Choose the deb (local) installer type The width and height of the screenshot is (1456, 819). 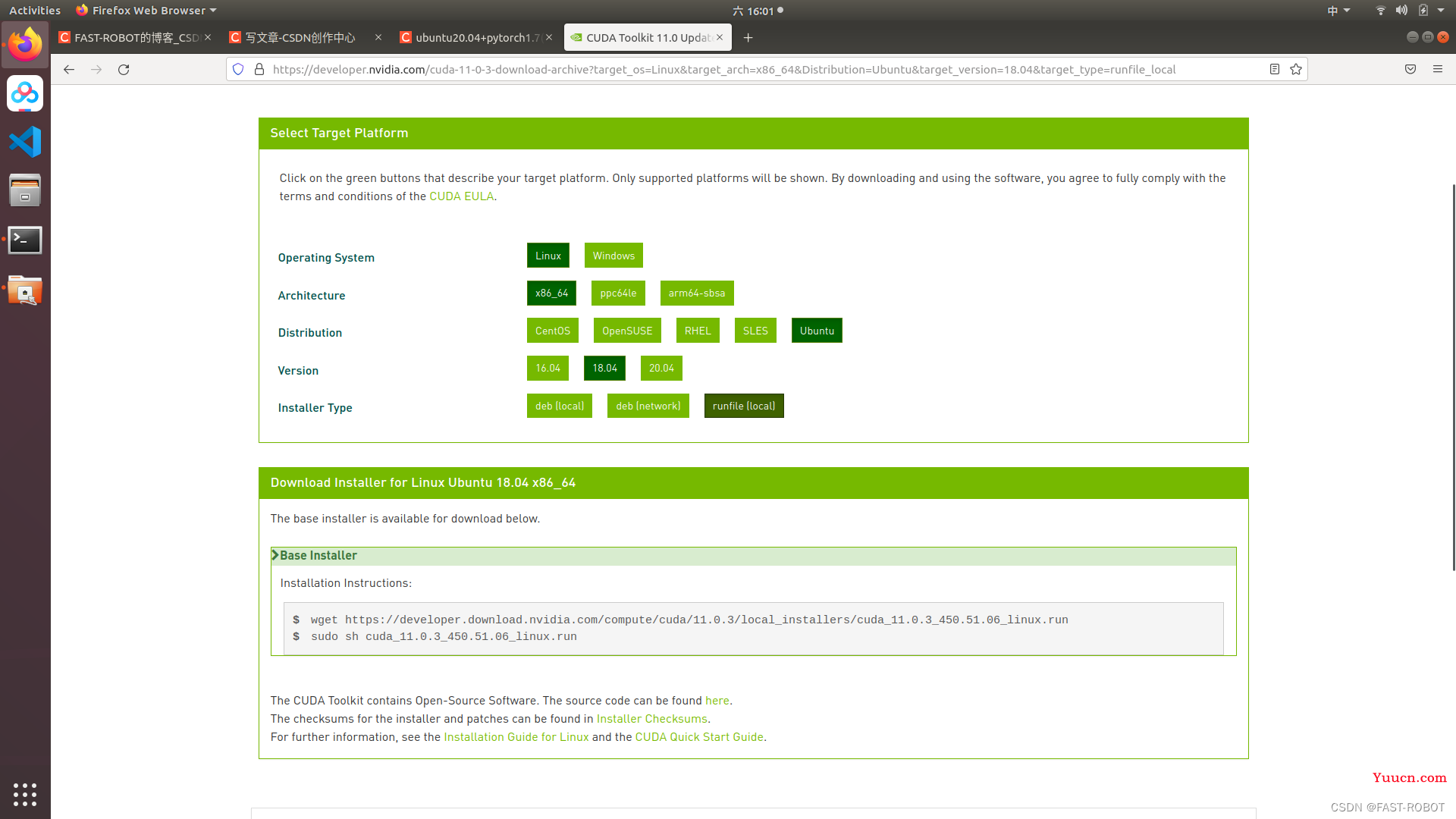coord(560,406)
